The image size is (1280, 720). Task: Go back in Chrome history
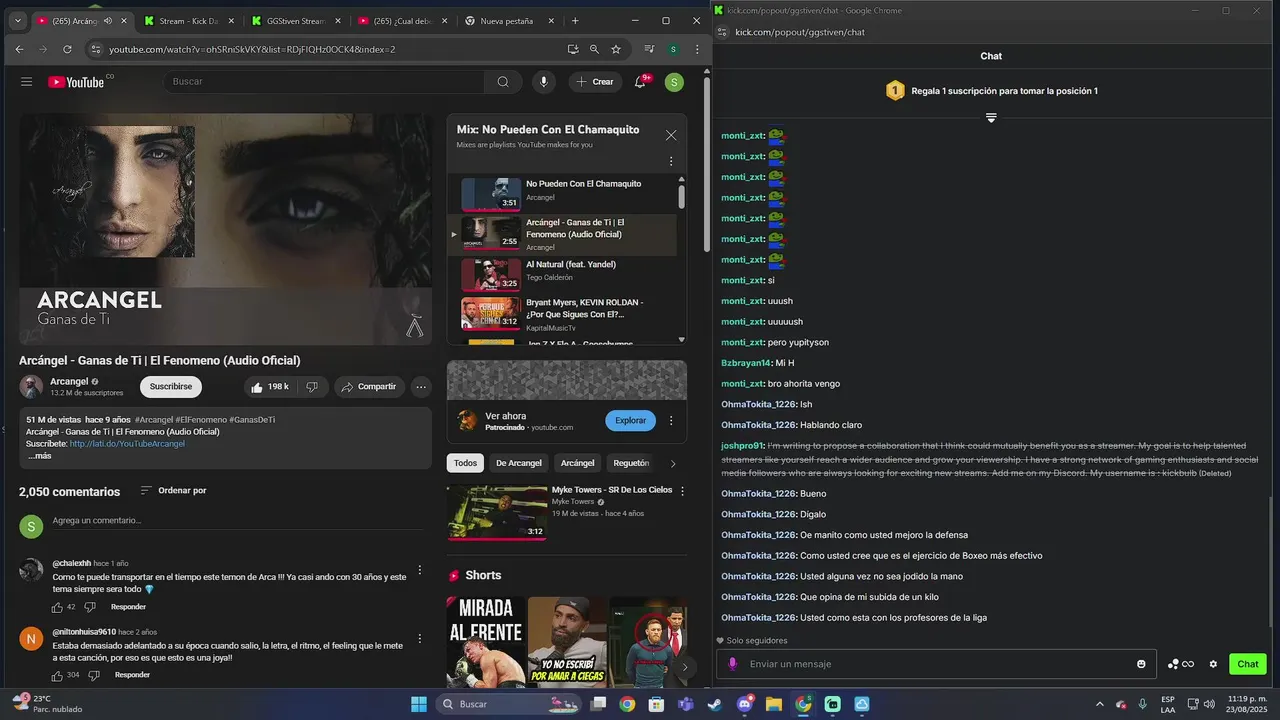coord(19,49)
